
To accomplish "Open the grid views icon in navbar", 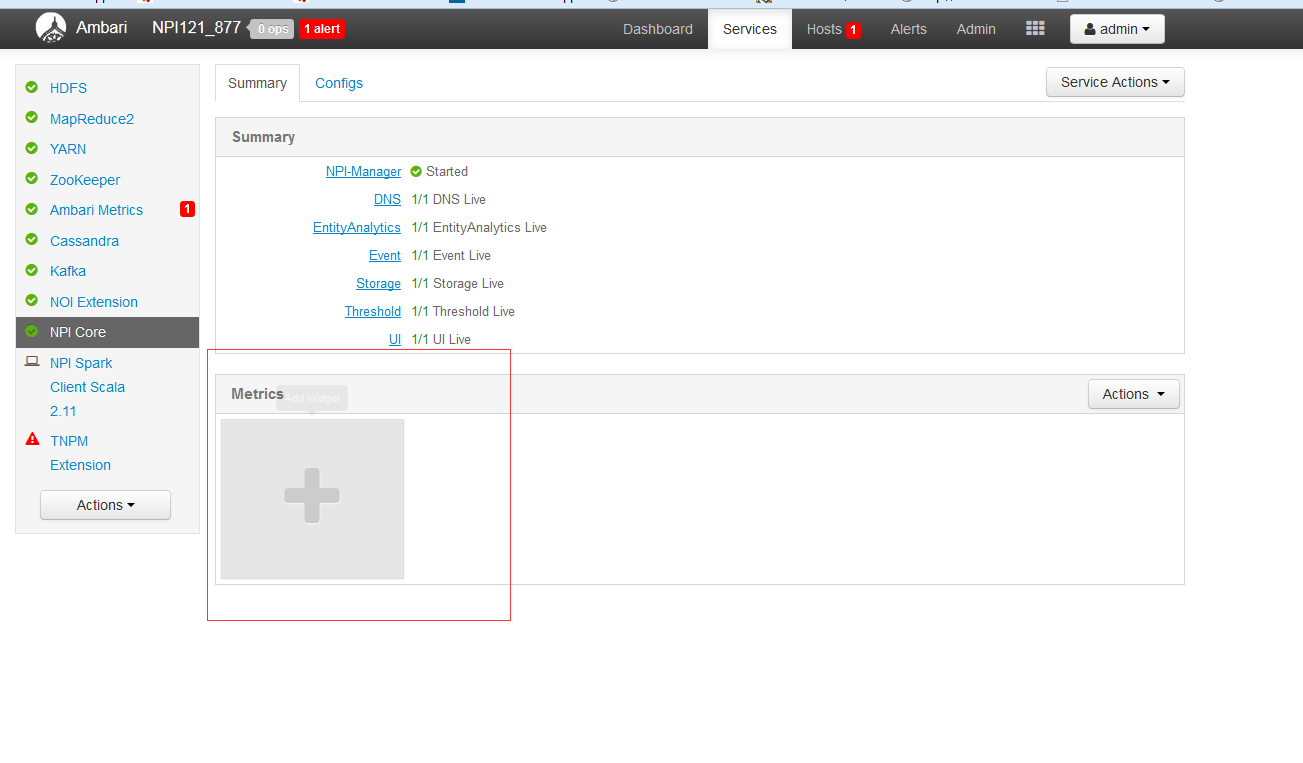I will [x=1035, y=29].
